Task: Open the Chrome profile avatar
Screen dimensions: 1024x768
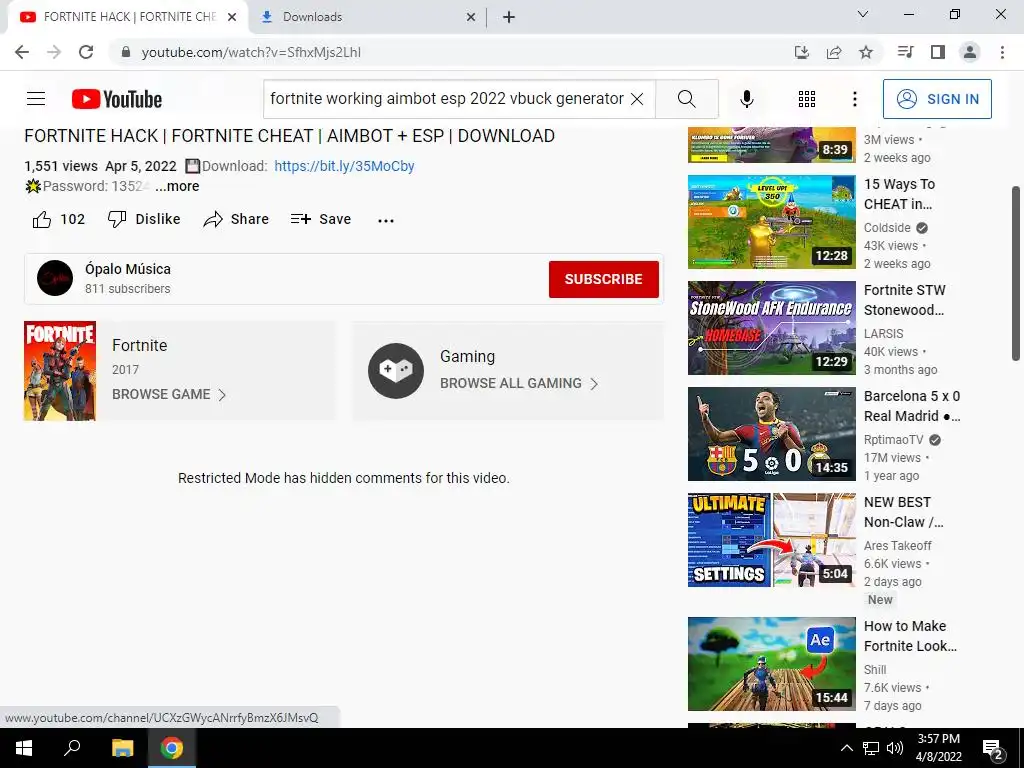Action: (970, 52)
